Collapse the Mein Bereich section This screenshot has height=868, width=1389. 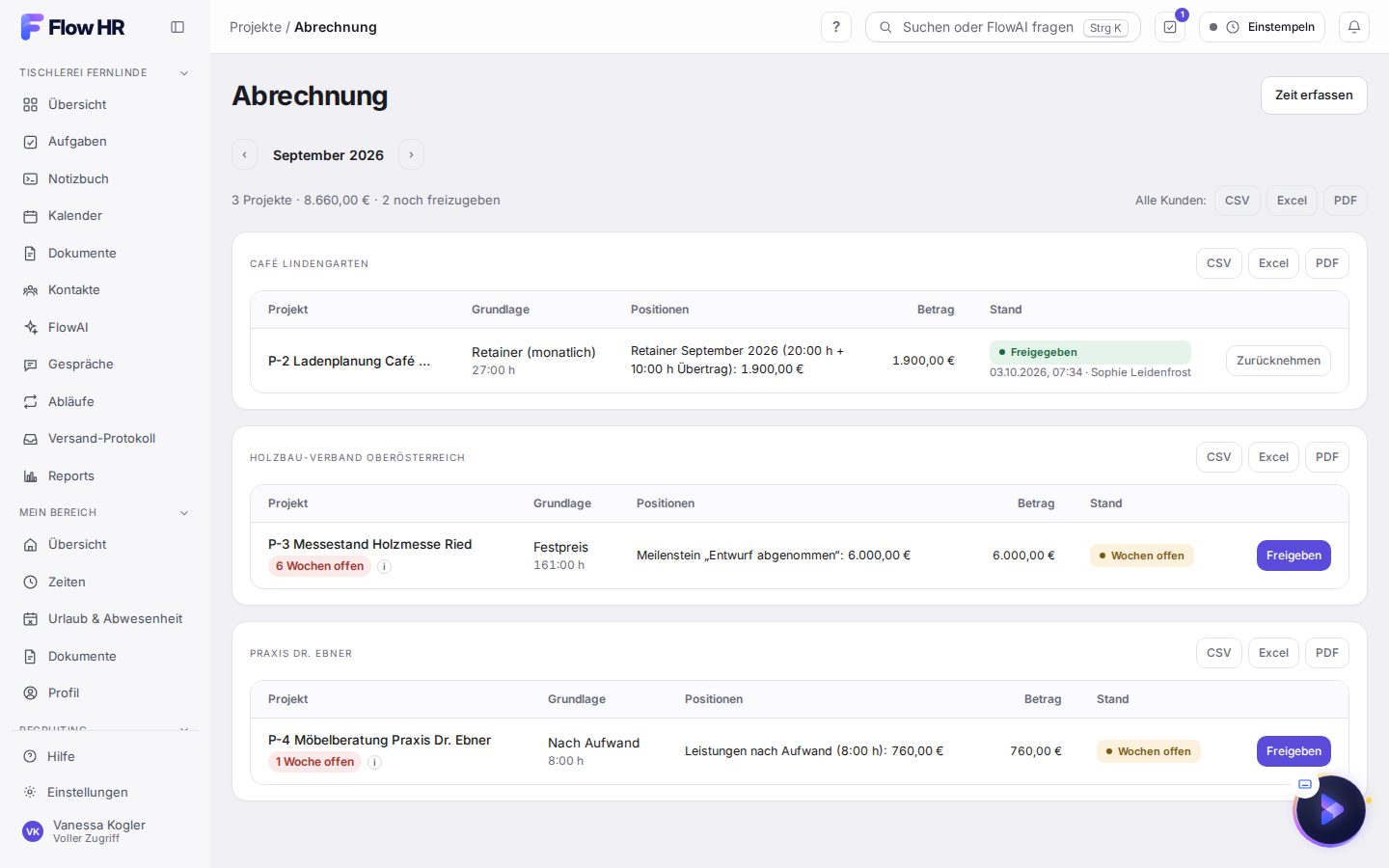105,512
